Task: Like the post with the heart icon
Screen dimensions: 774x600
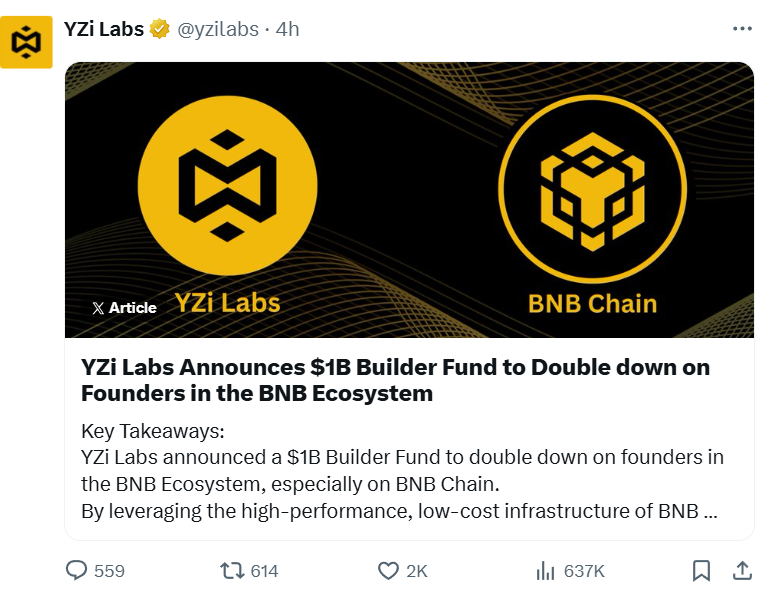Action: click(389, 571)
